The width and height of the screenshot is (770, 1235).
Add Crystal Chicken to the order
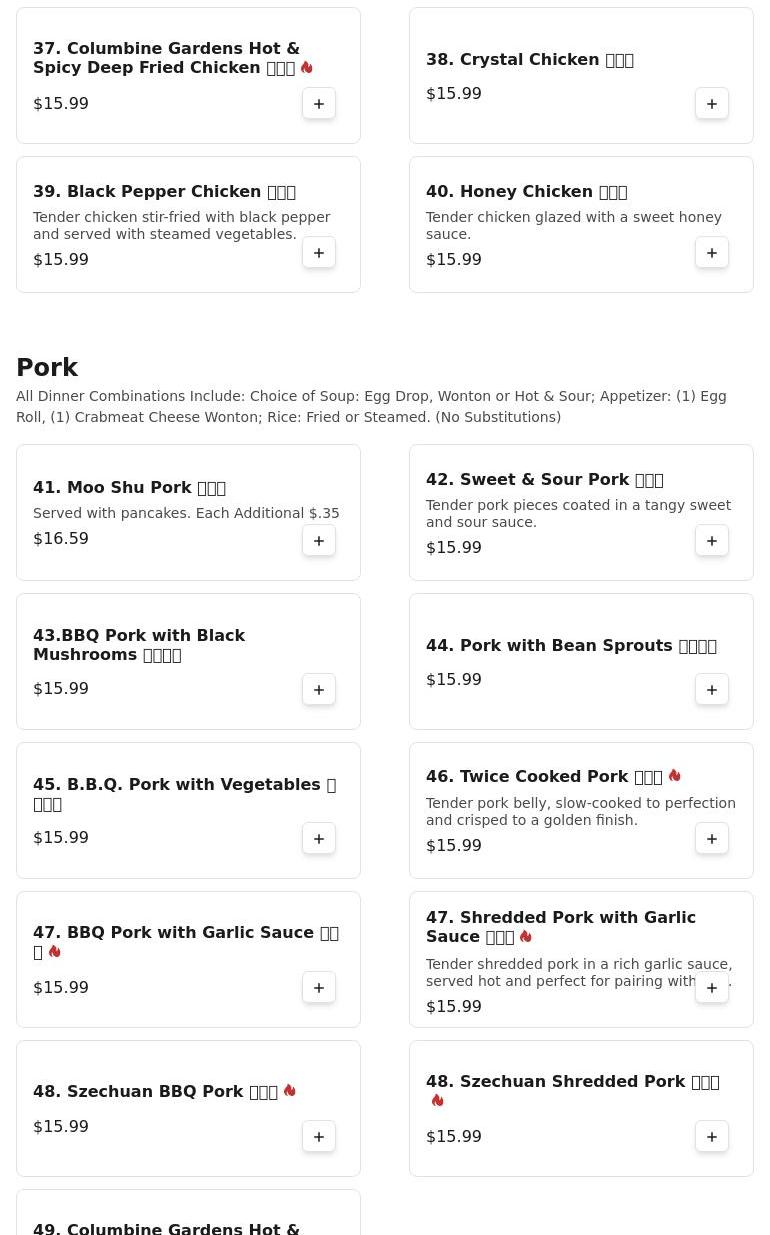point(712,104)
